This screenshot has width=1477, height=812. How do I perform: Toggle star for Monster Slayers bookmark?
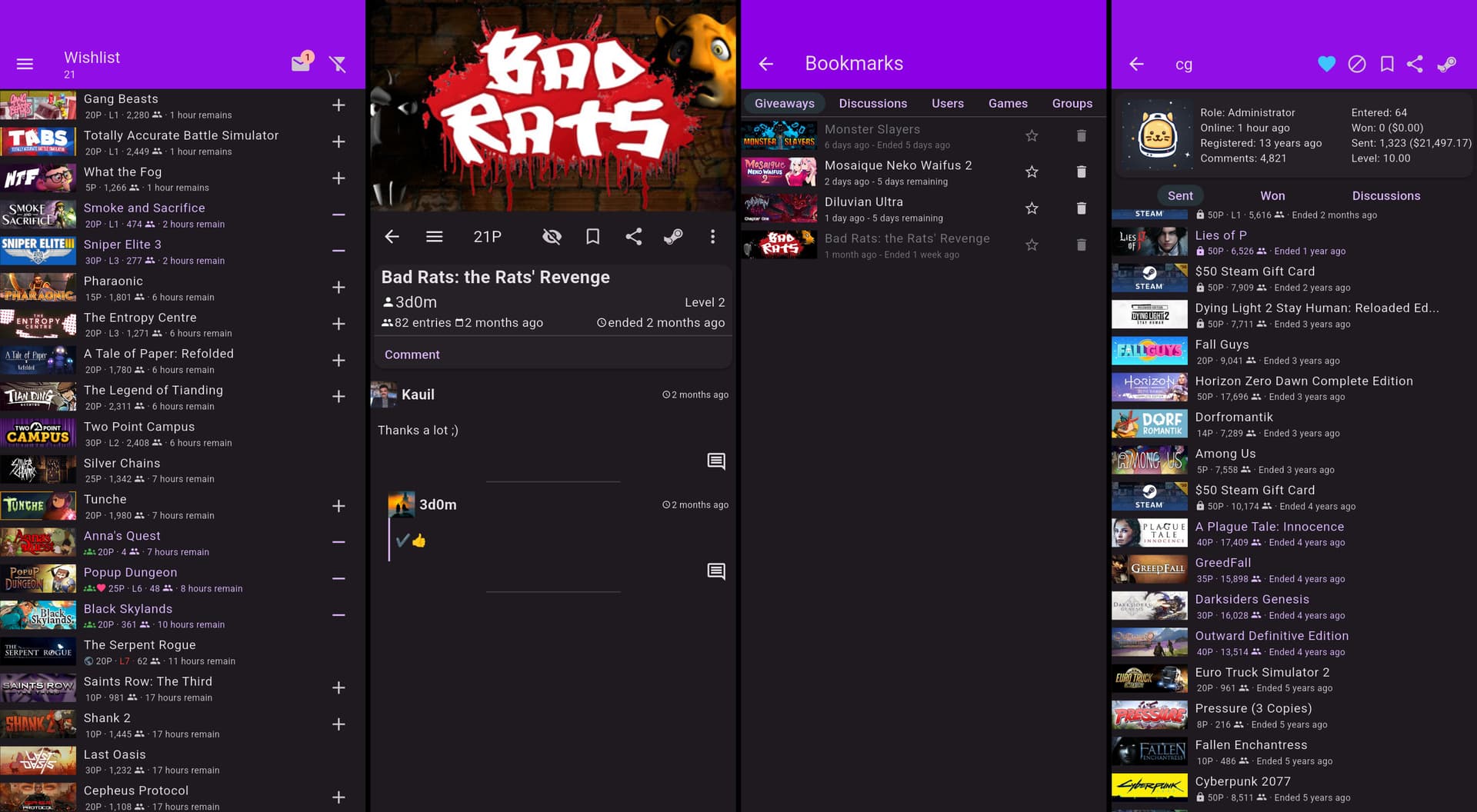pos(1032,136)
